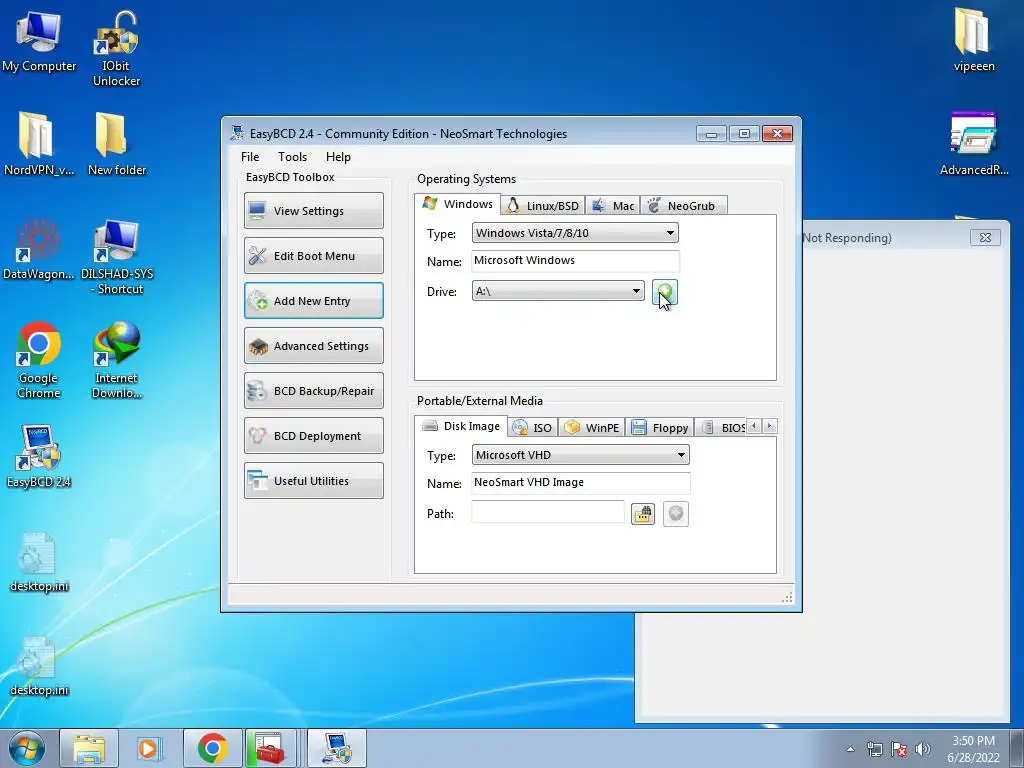This screenshot has height=768, width=1024.
Task: Expand the Drive A:\ dropdown
Action: point(558,291)
